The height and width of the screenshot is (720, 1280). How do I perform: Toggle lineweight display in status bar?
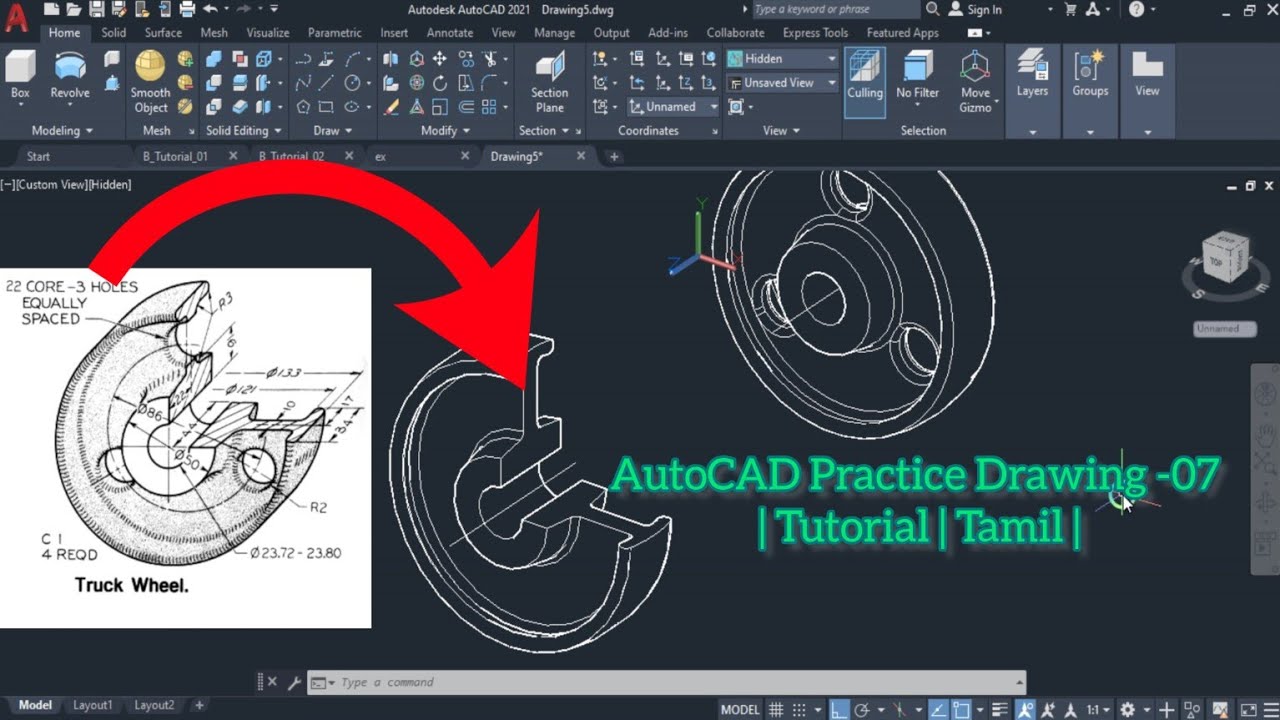(998, 709)
